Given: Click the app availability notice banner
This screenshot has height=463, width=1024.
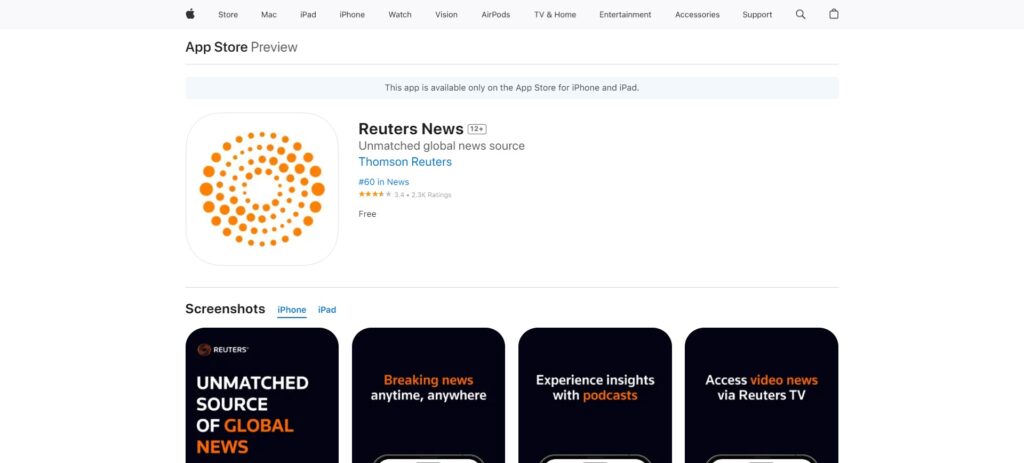Looking at the screenshot, I should pyautogui.click(x=512, y=88).
